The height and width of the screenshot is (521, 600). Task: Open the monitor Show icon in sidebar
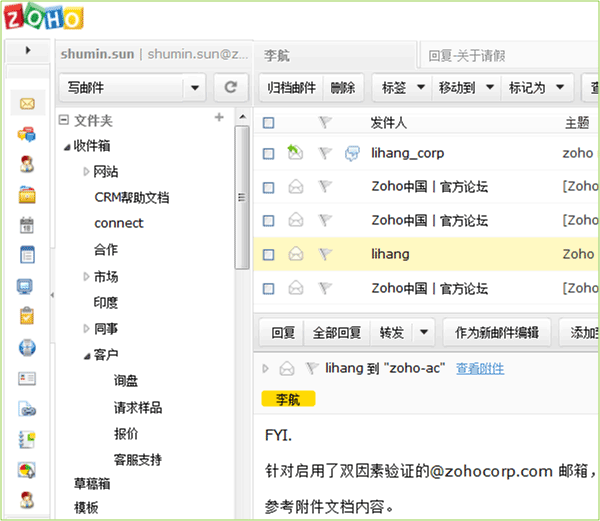click(x=25, y=286)
